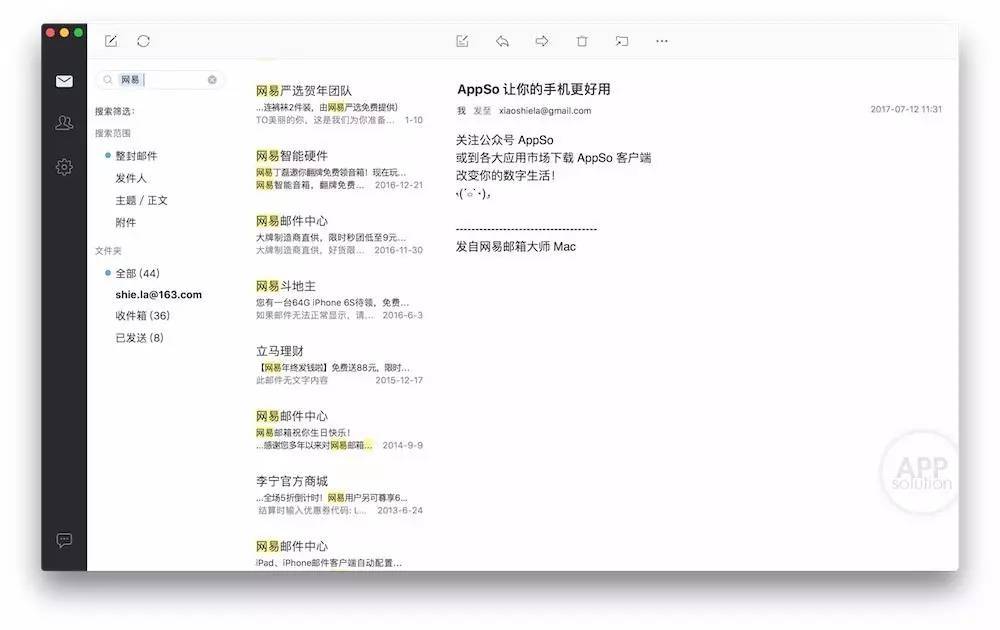Click the magnifier search icon
Viewport: 1000px width, 630px height.
coord(108,80)
